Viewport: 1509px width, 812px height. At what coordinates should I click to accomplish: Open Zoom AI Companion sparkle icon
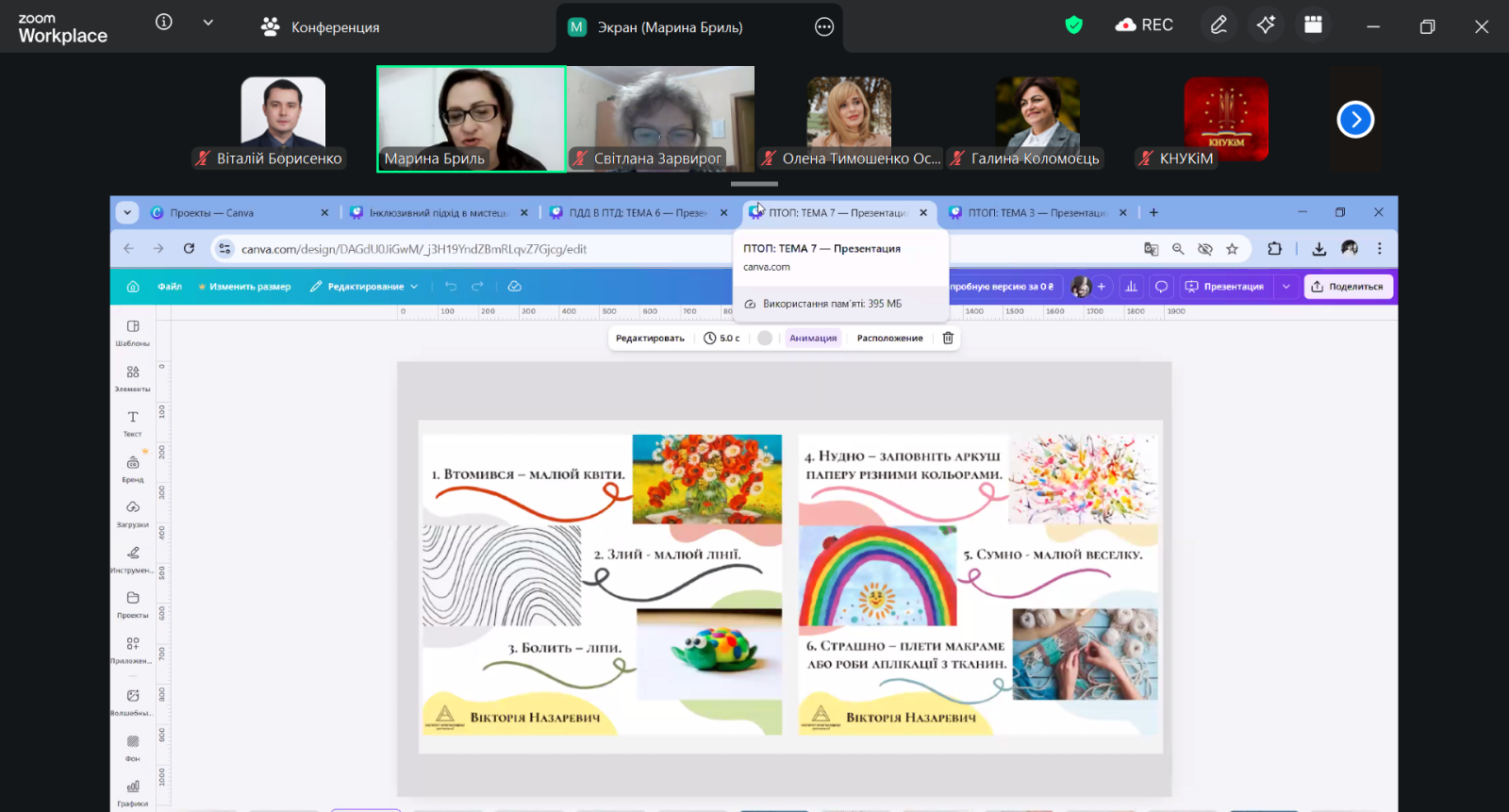pyautogui.click(x=1266, y=25)
